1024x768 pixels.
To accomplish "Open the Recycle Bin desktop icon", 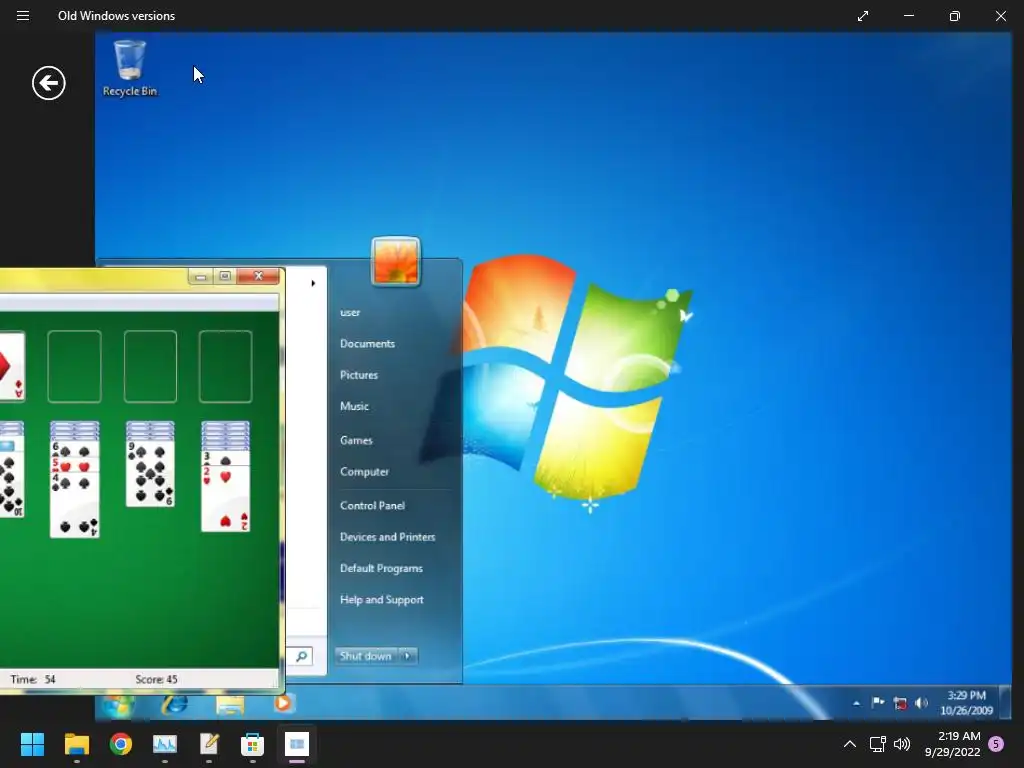I will (x=130, y=69).
